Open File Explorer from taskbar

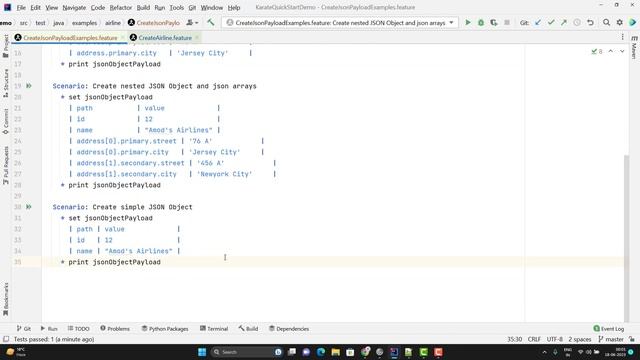click(x=336, y=352)
